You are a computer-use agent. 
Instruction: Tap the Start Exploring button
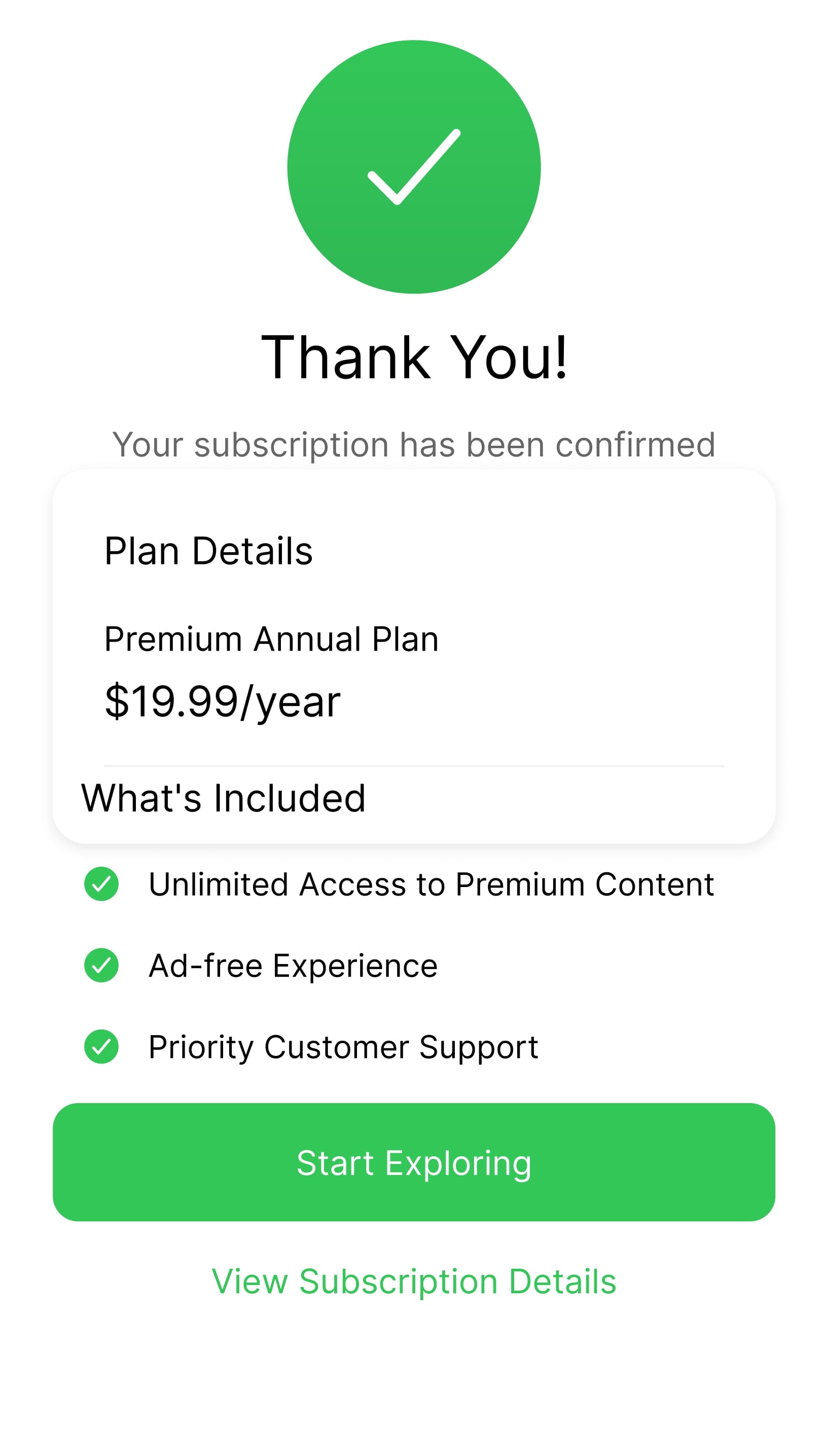[x=414, y=1163]
